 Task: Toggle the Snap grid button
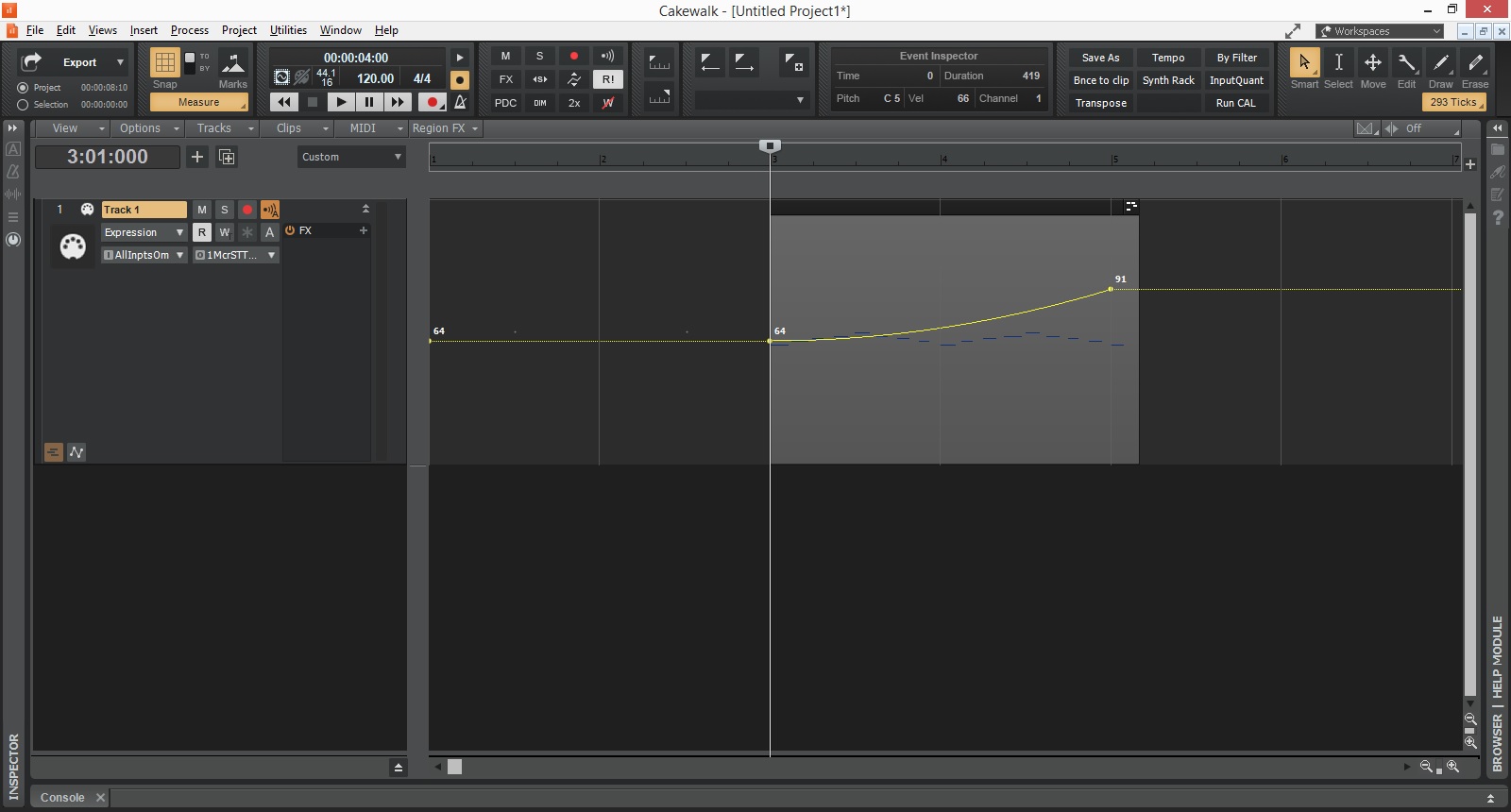pos(165,62)
